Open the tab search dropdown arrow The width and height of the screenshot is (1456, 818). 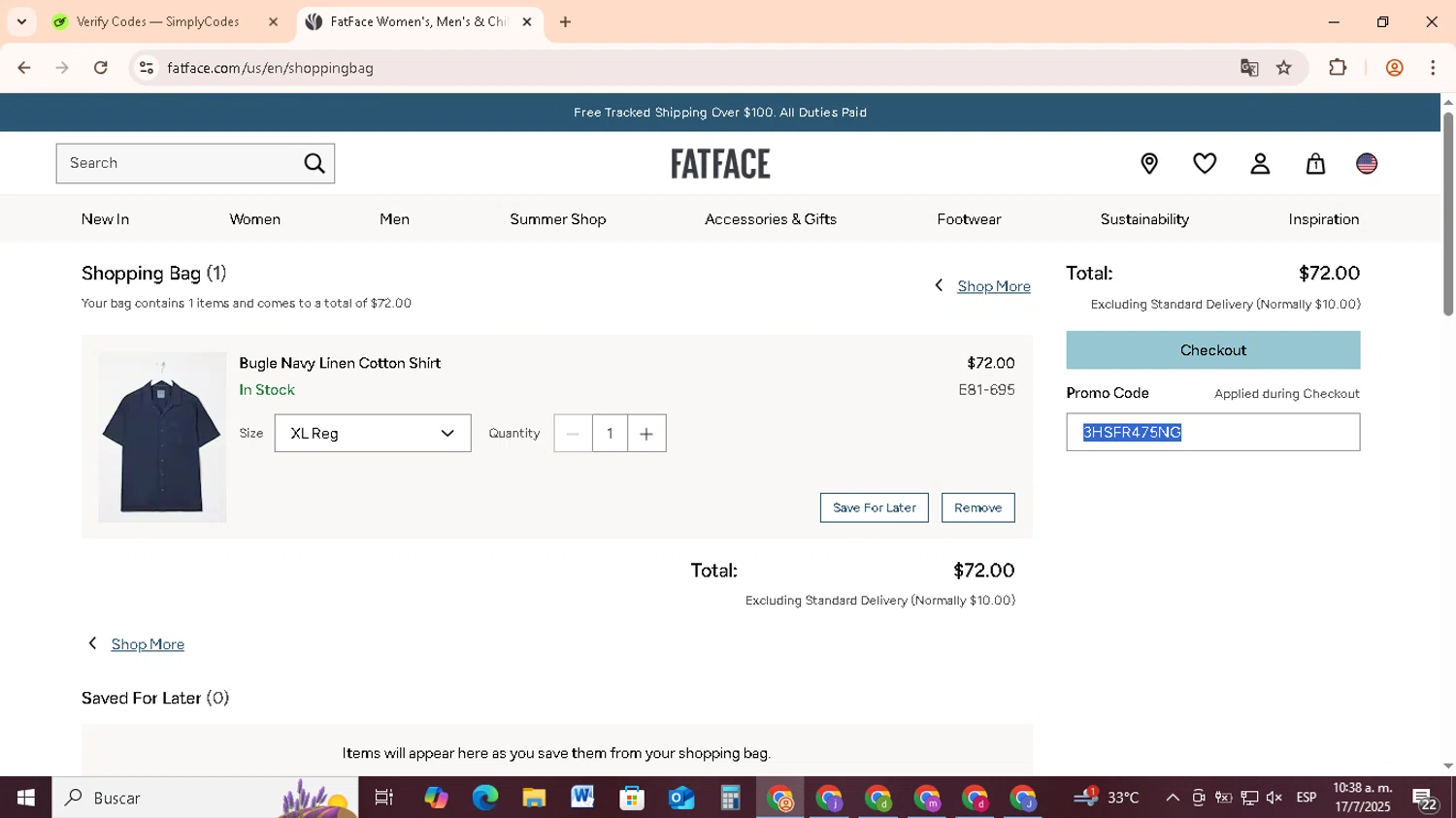(21, 21)
